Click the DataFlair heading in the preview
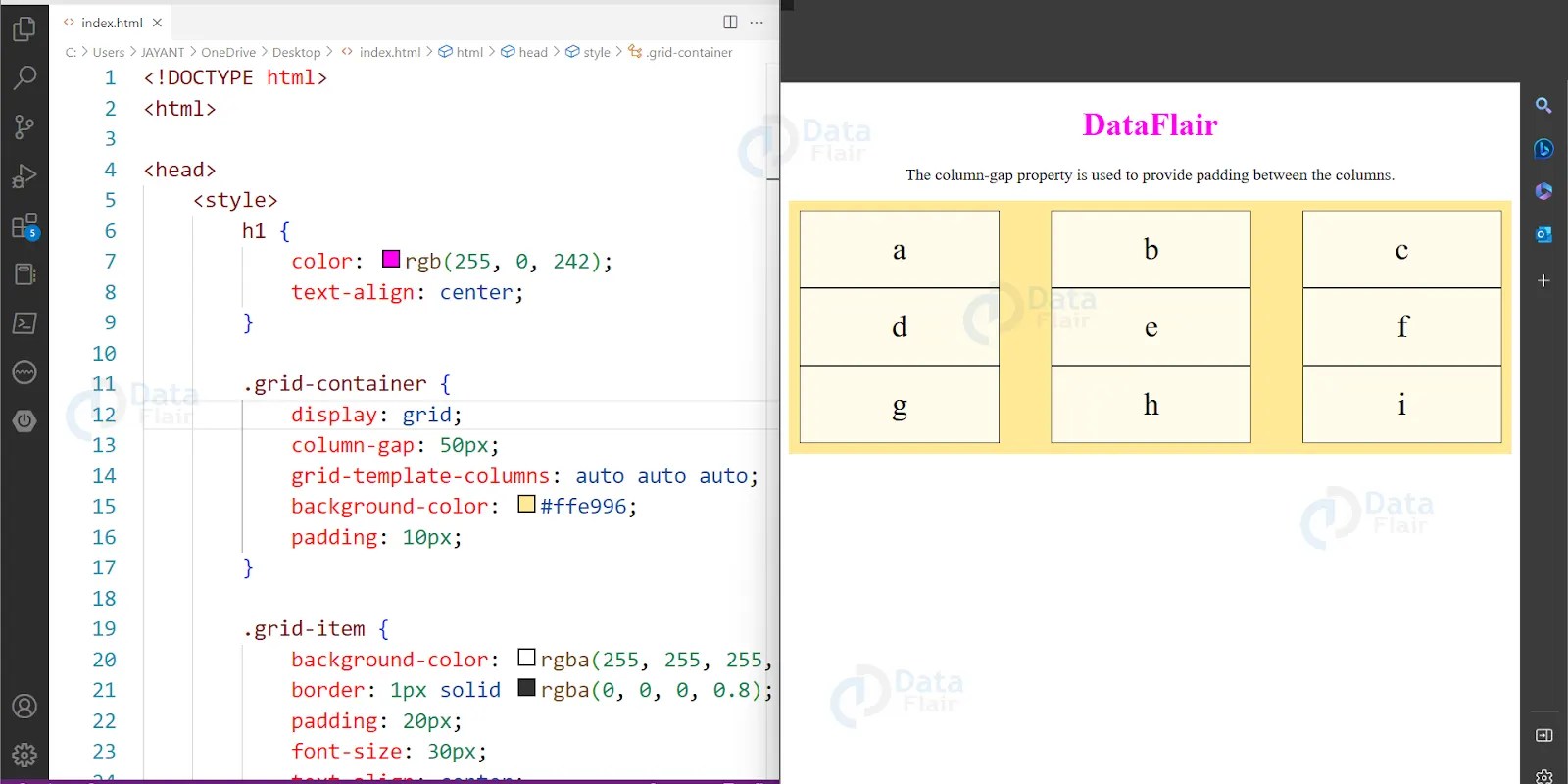This screenshot has height=784, width=1568. (1151, 124)
